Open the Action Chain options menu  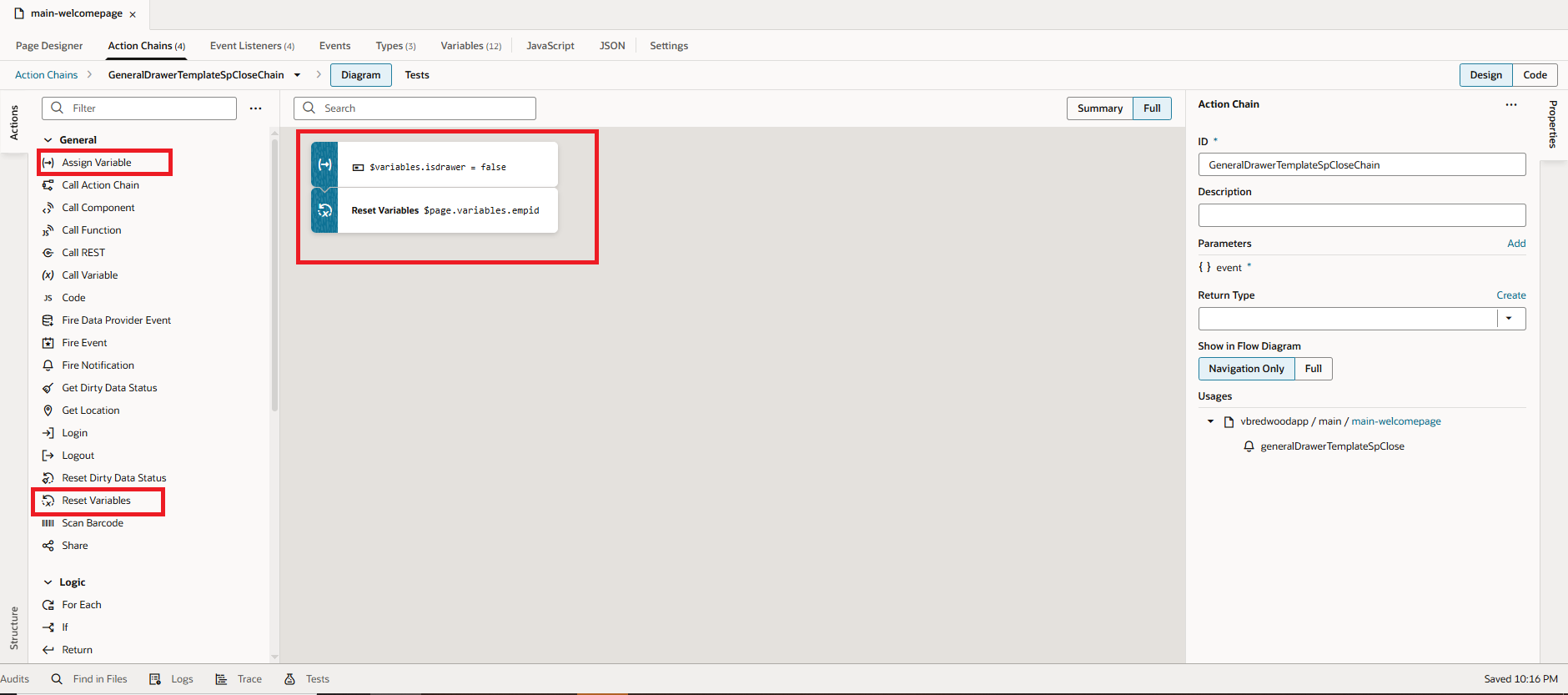1510,105
